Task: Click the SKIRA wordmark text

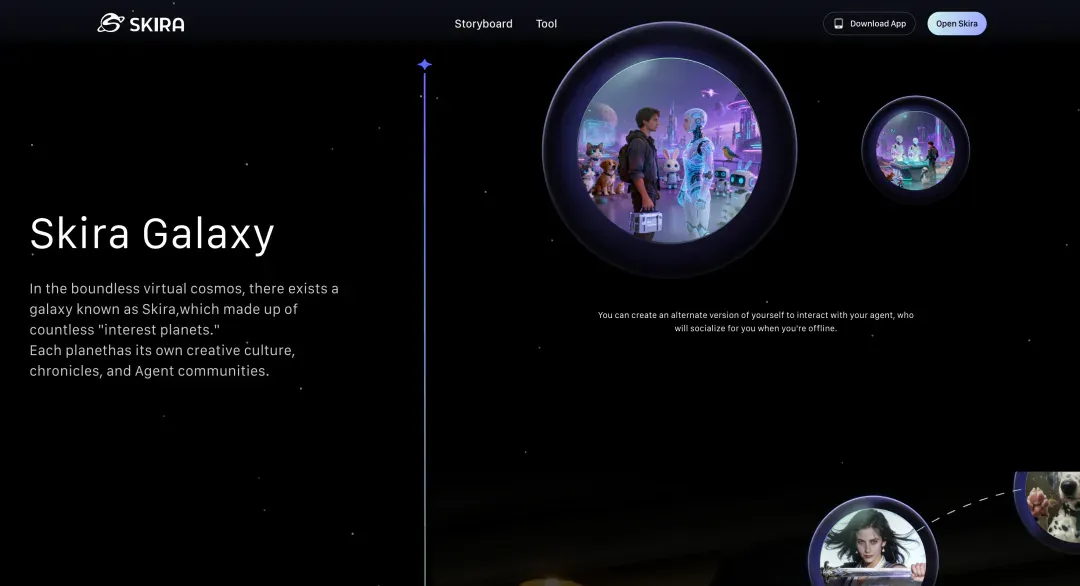Action: [x=157, y=25]
